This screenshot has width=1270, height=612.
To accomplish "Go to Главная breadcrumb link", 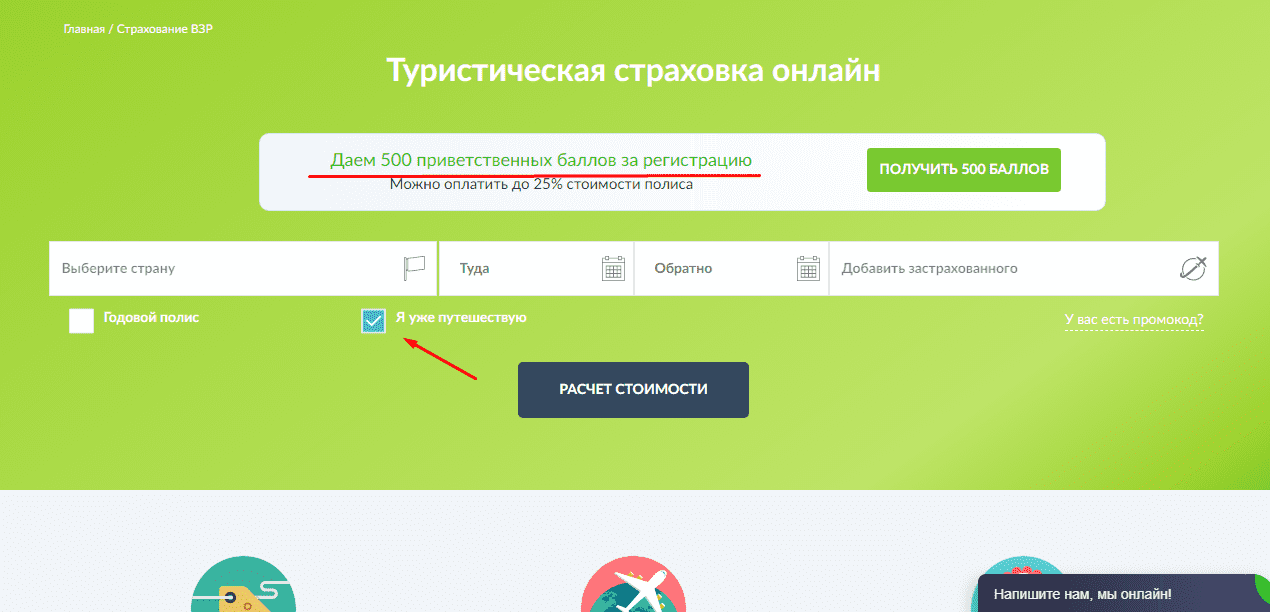I will (x=84, y=29).
